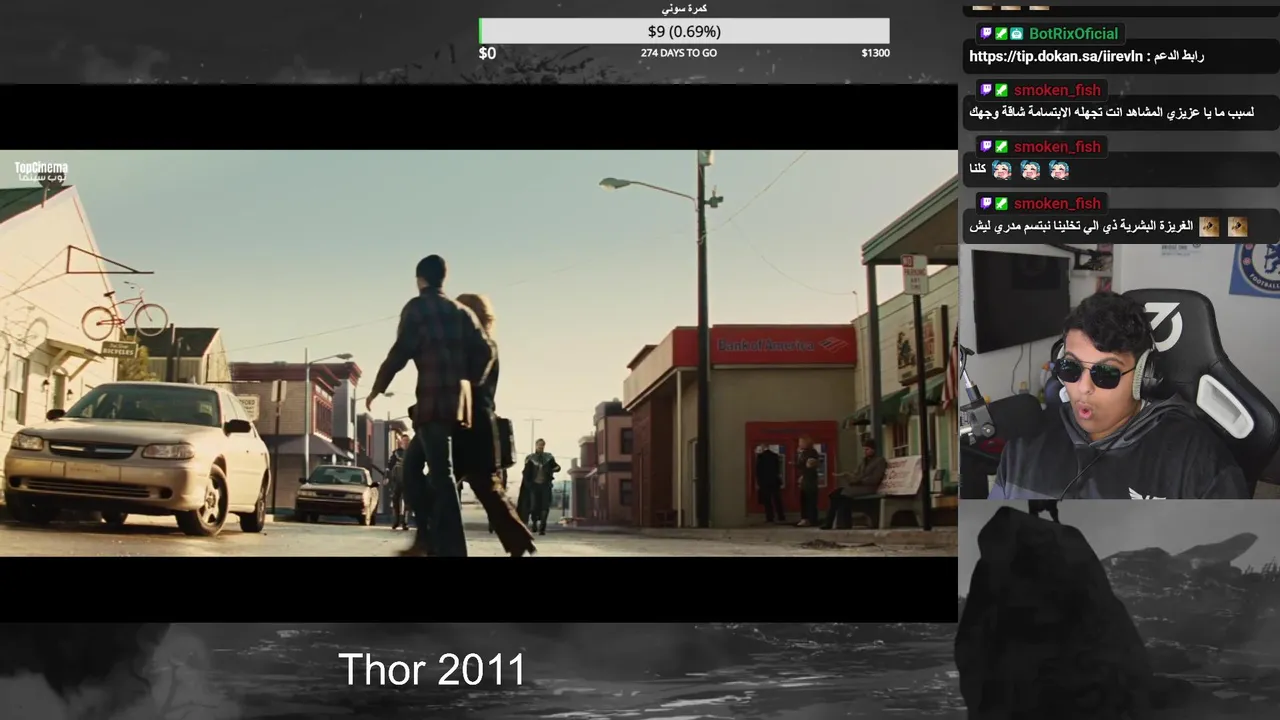The width and height of the screenshot is (1280, 720).
Task: Click the robot bot badge beside BotRixOficial
Action: (1016, 34)
